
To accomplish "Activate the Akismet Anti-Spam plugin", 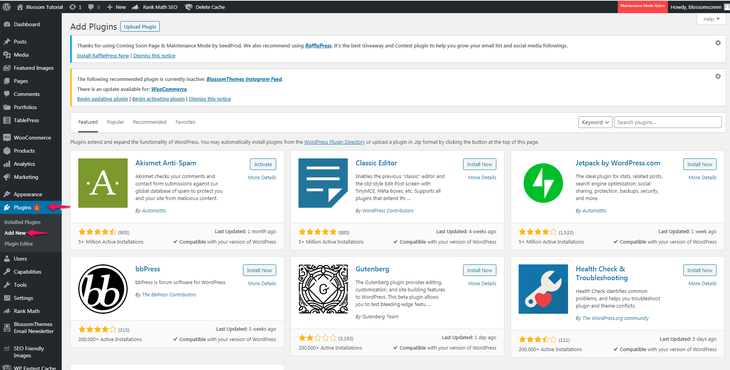I will [x=263, y=164].
